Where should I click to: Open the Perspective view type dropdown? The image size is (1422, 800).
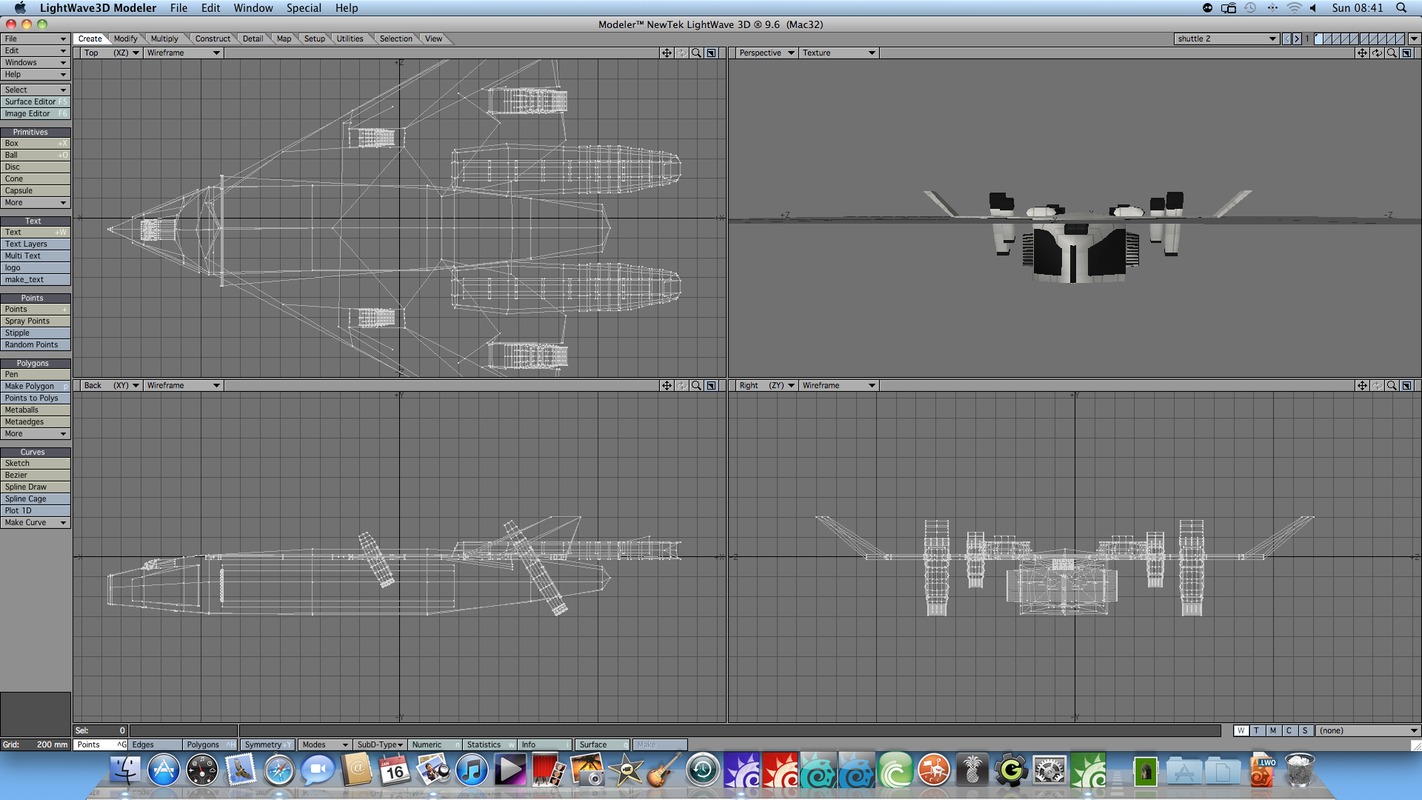tap(766, 53)
